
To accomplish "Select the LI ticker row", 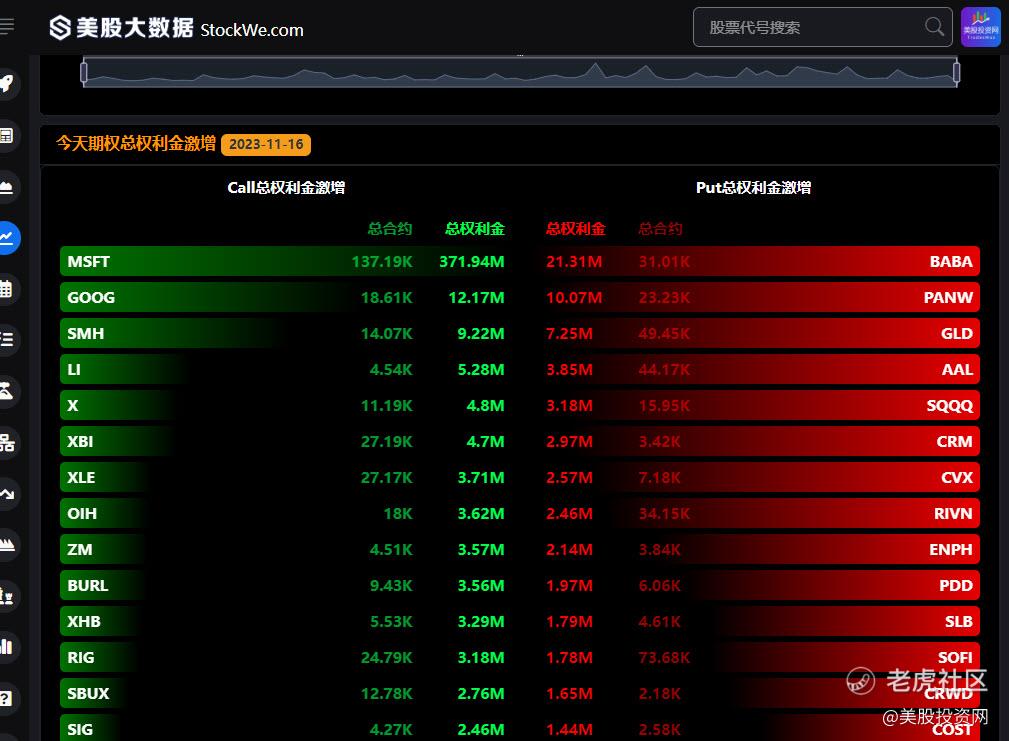I will (284, 369).
